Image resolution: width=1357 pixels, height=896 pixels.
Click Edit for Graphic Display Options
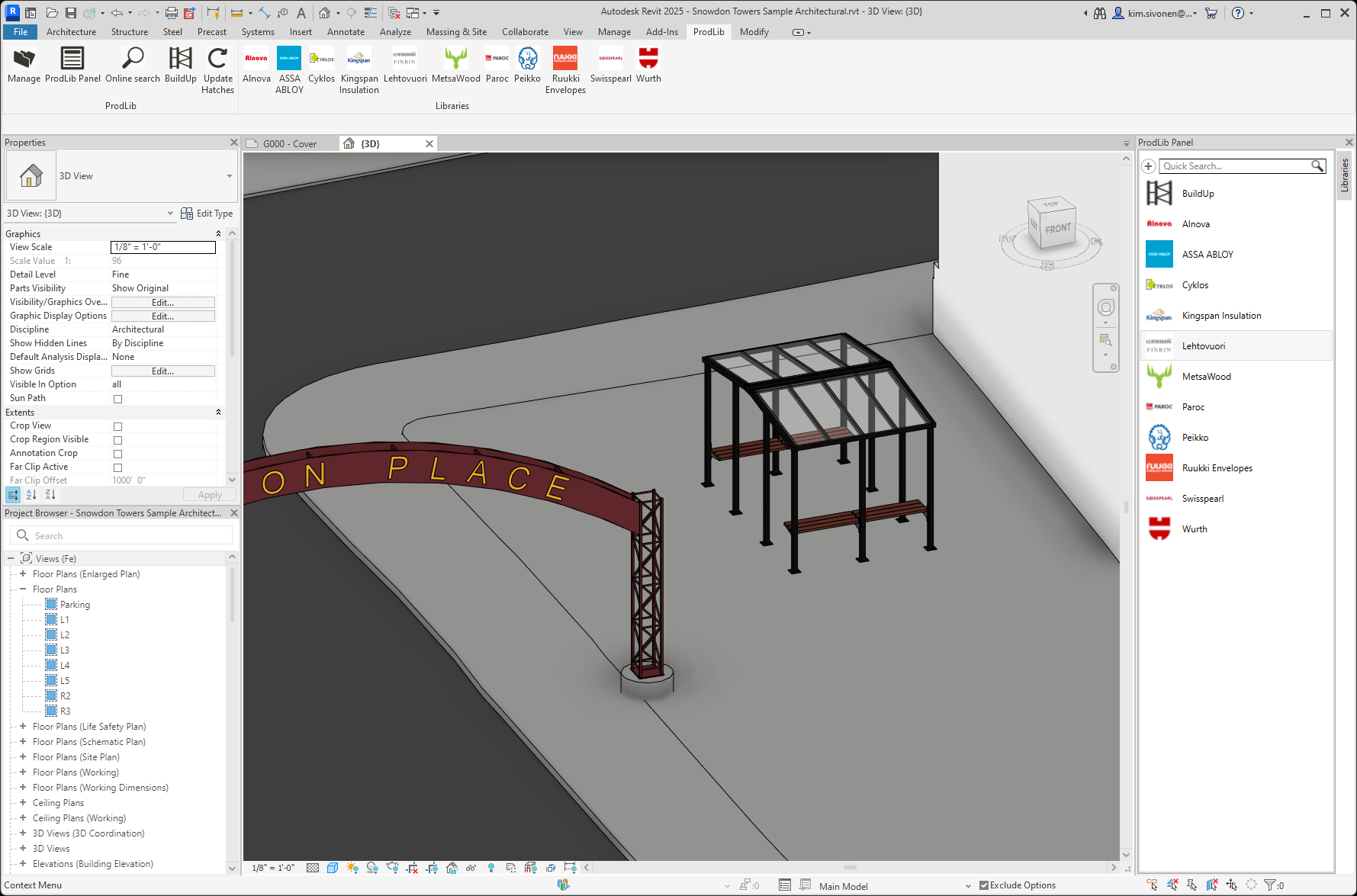[162, 316]
